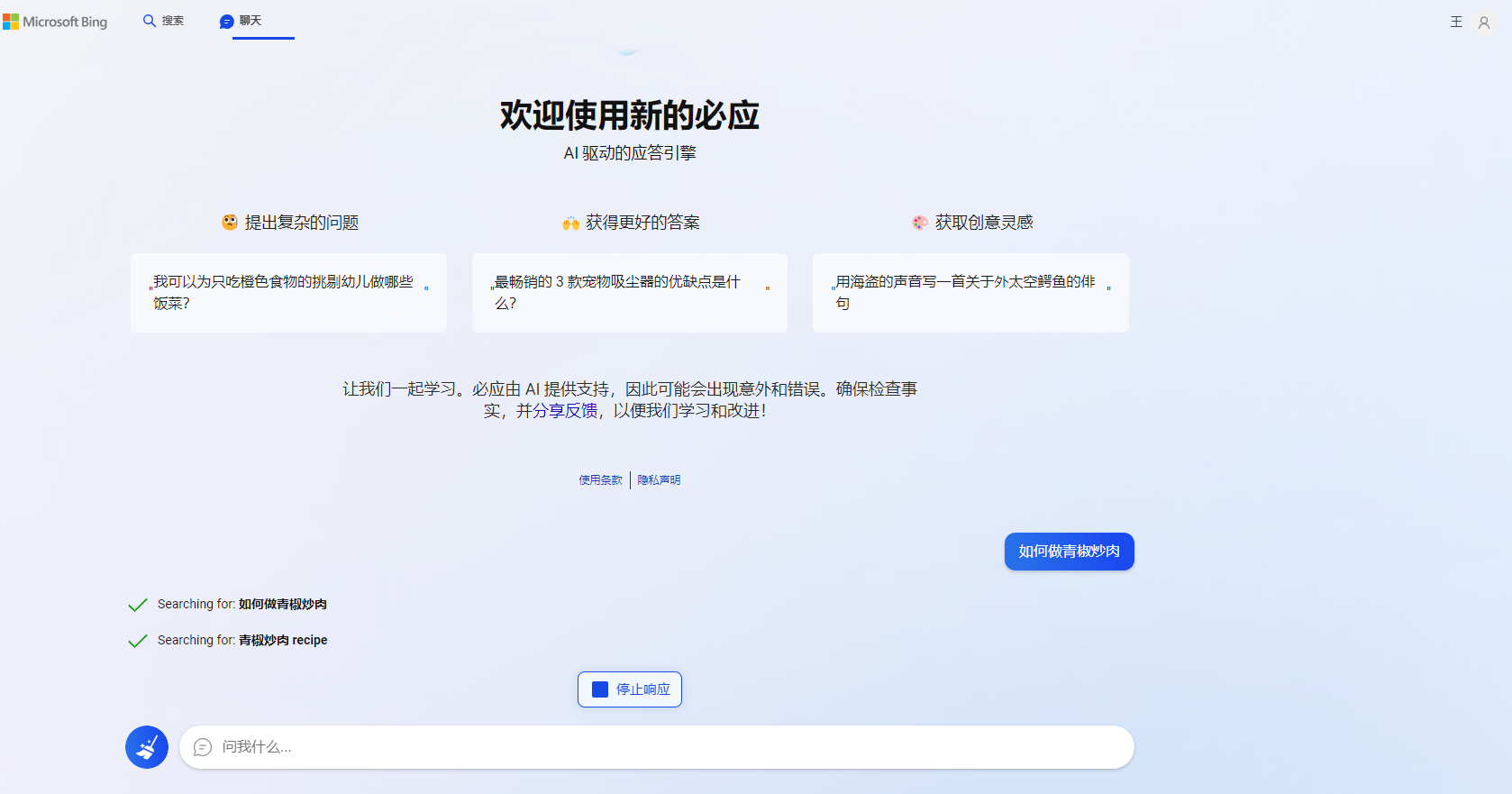Click the face emoji beside 提出复杂的问题
This screenshot has width=1512, height=794.
click(x=230, y=222)
